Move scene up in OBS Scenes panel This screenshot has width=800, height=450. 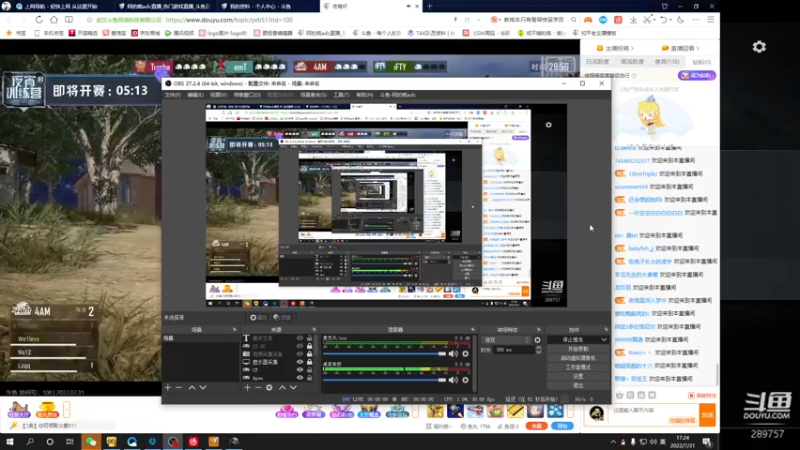click(x=192, y=388)
